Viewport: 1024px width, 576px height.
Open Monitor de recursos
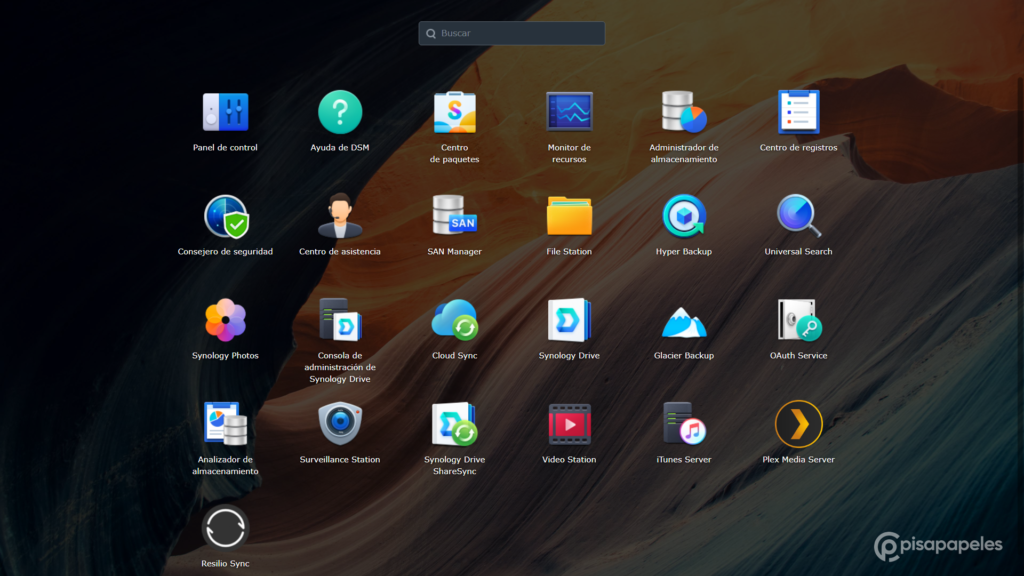(569, 112)
